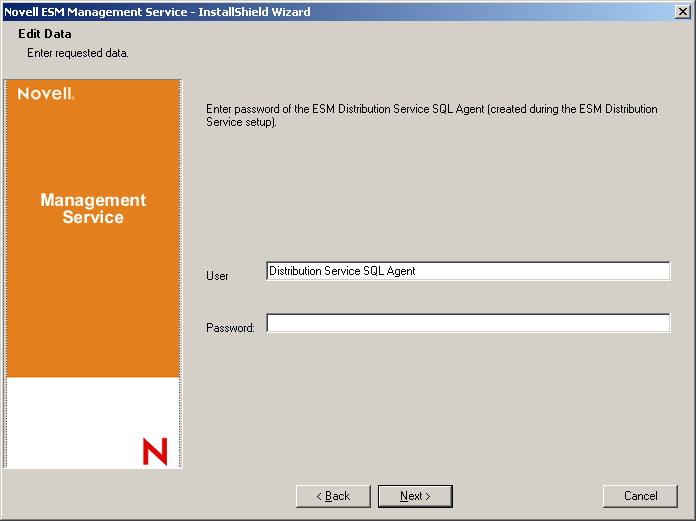Click the separator line above the wizard buttons
This screenshot has width=696, height=521.
click(348, 474)
